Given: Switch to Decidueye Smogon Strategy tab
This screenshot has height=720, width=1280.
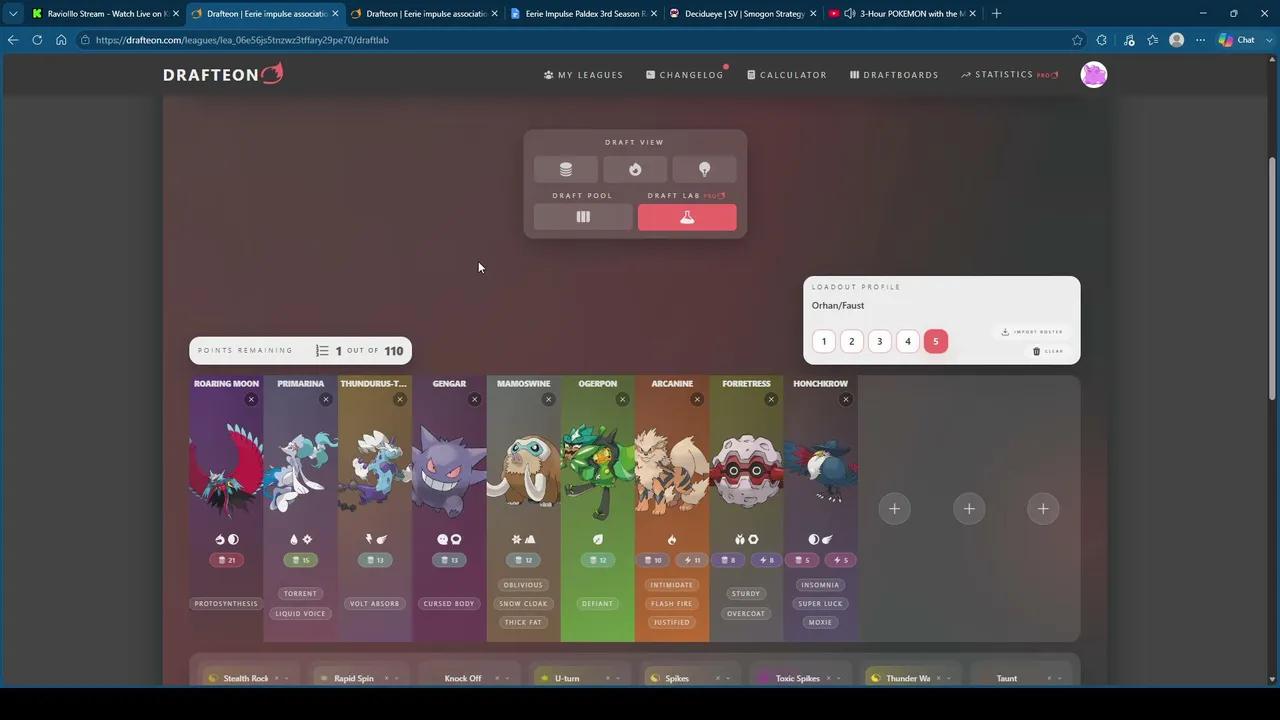Looking at the screenshot, I should pyautogui.click(x=743, y=14).
